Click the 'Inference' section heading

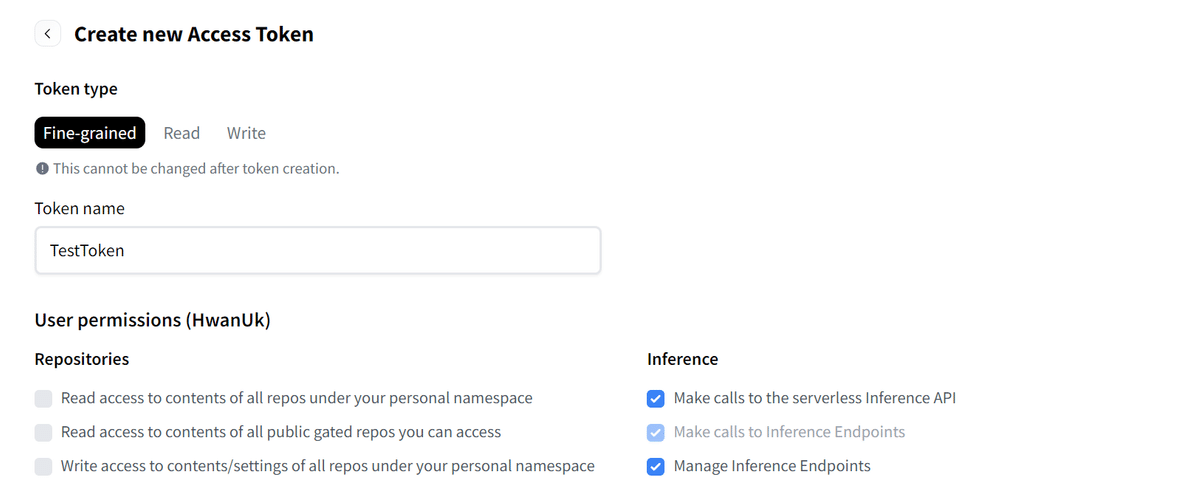683,359
